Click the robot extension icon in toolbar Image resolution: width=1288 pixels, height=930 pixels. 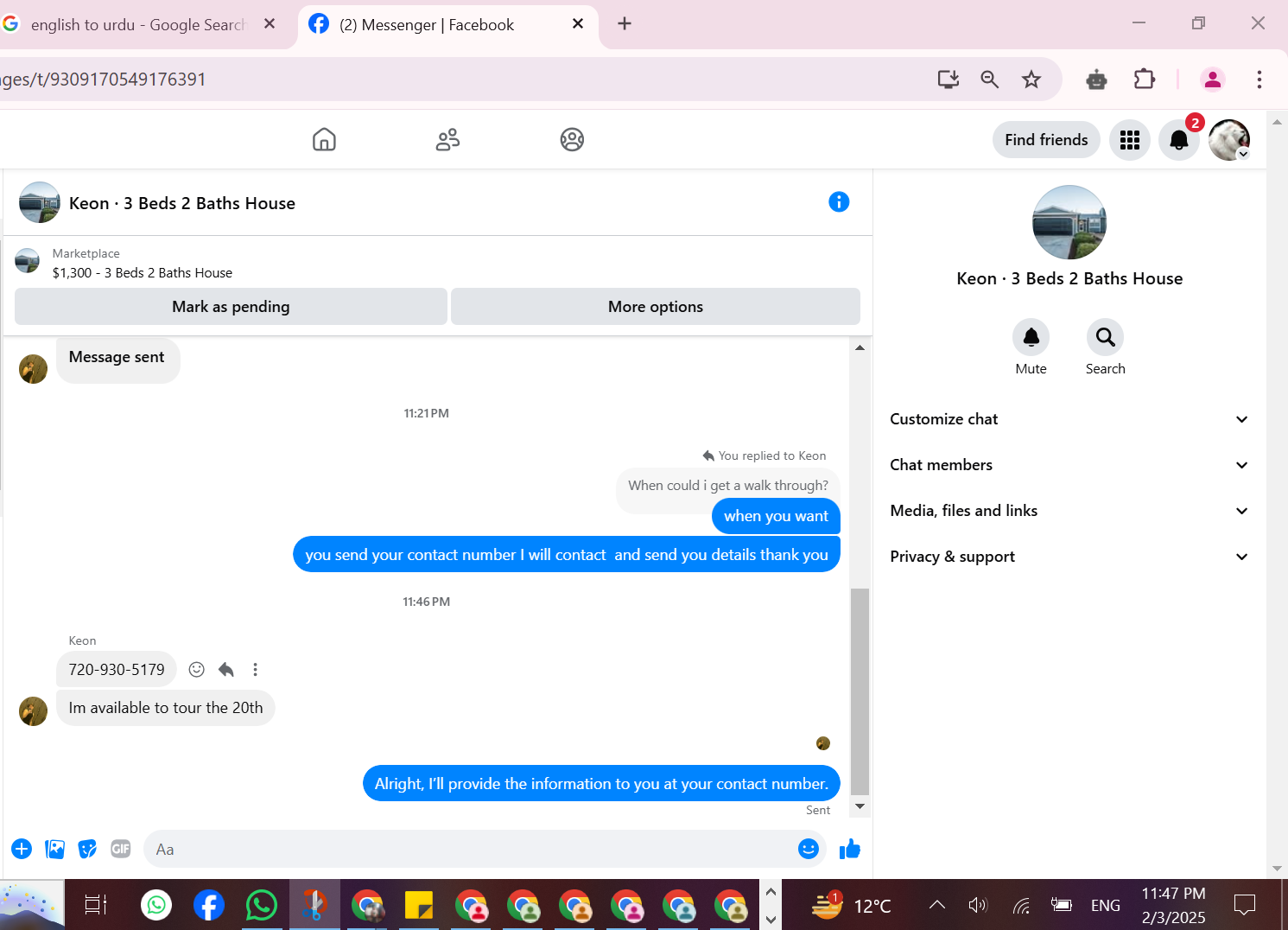1097,80
